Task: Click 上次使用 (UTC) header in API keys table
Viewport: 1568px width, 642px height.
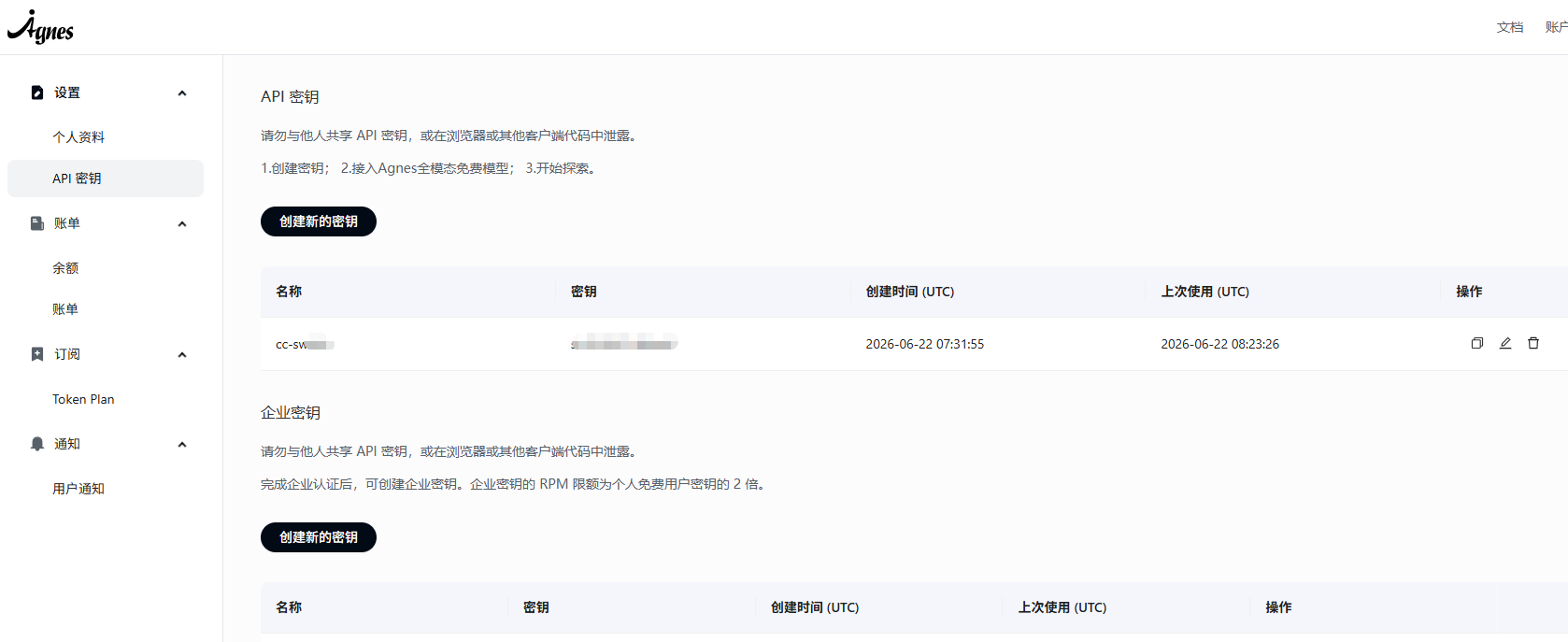Action: click(x=1205, y=292)
